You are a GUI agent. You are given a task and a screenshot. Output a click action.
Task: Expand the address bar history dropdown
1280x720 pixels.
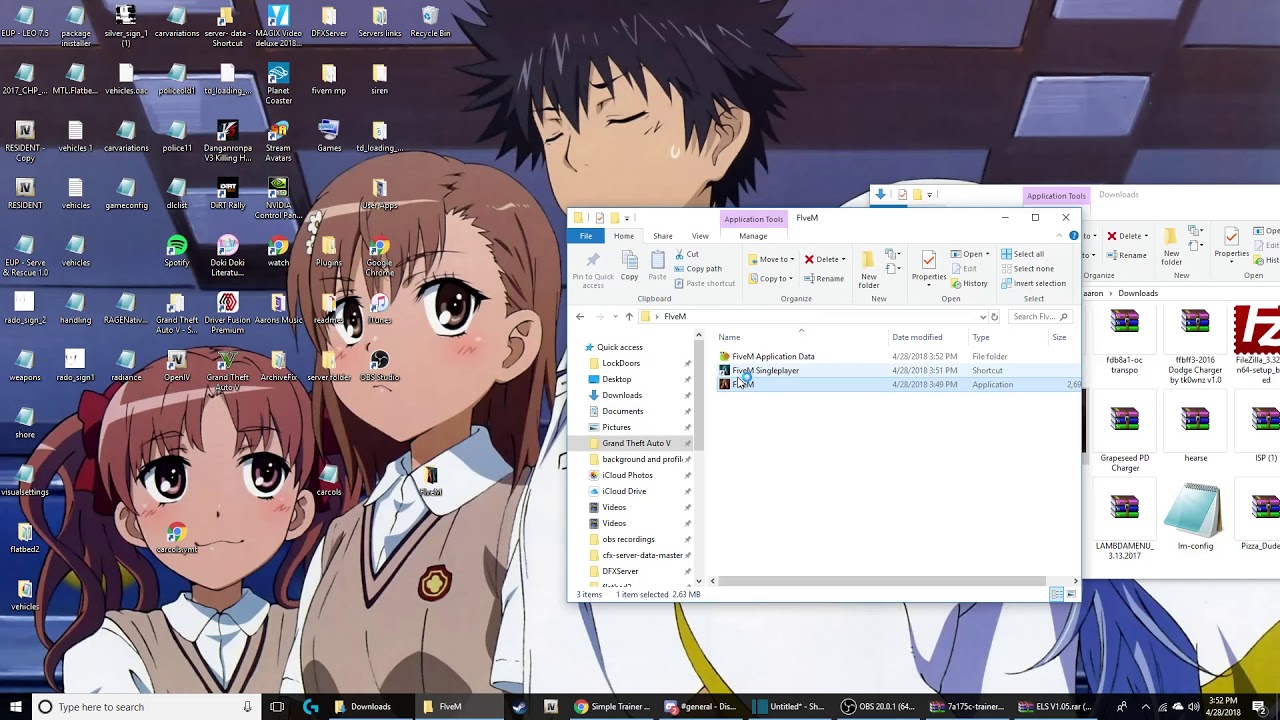click(x=983, y=317)
